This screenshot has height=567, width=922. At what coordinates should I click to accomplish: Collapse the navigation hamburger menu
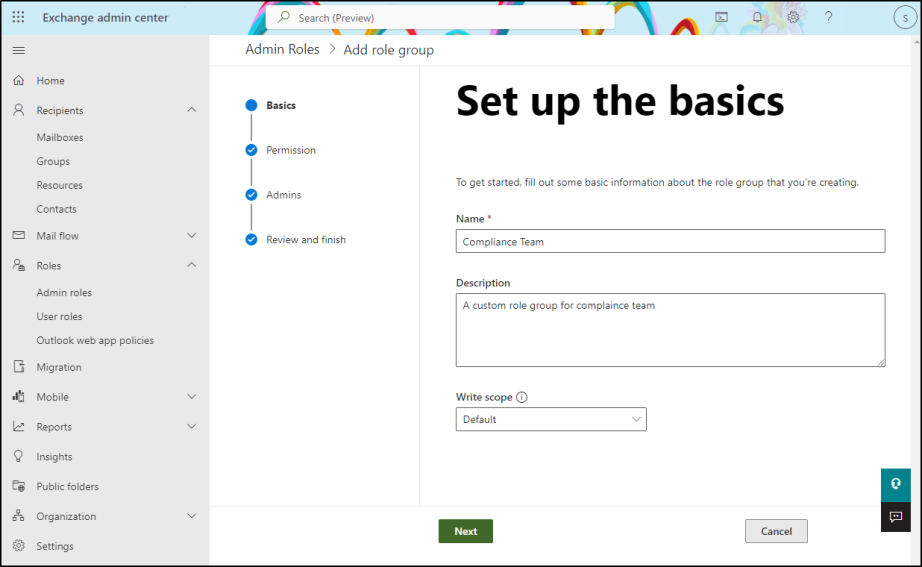click(x=19, y=51)
